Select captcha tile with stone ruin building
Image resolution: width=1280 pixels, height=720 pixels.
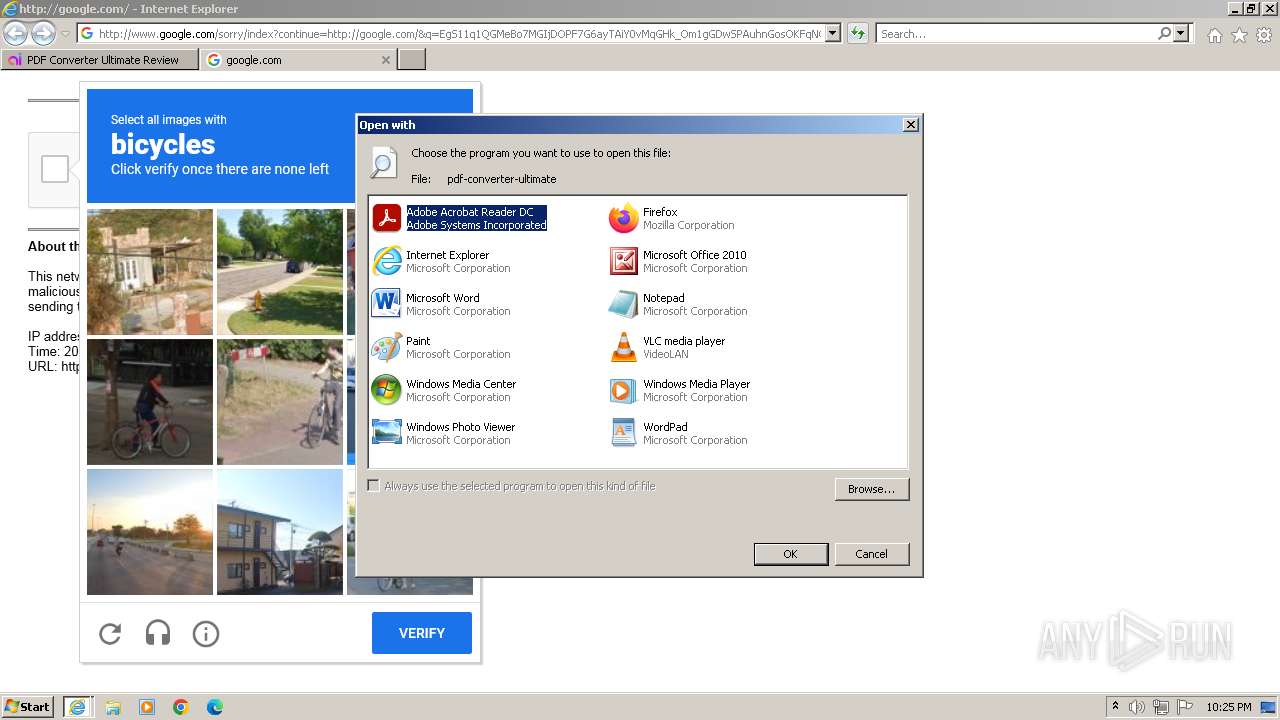tap(150, 272)
